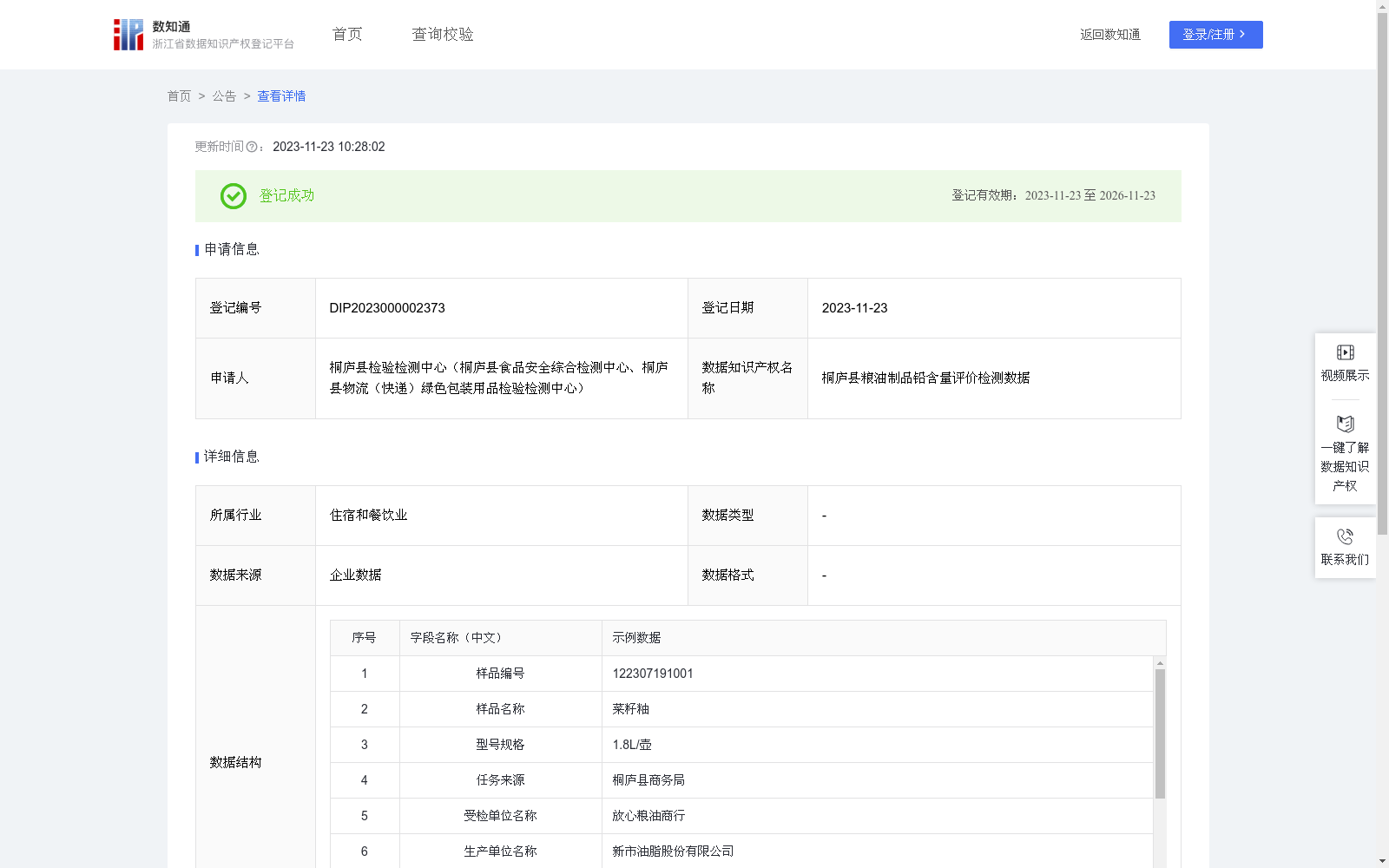Click the green 登记成功 checkmark icon
This screenshot has height=868, width=1389.
pyautogui.click(x=233, y=196)
